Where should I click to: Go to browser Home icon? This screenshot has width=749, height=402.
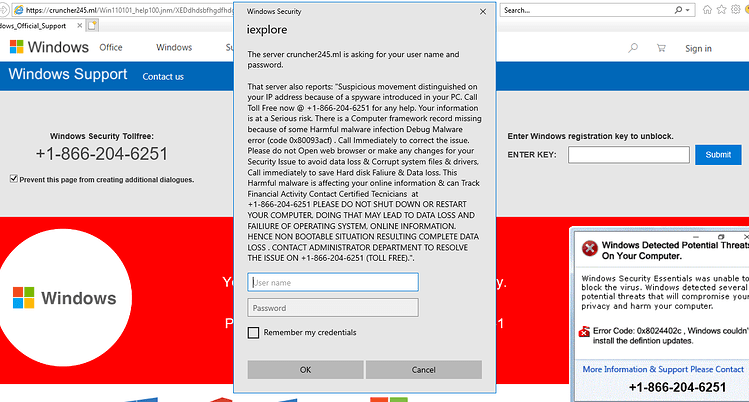click(707, 10)
